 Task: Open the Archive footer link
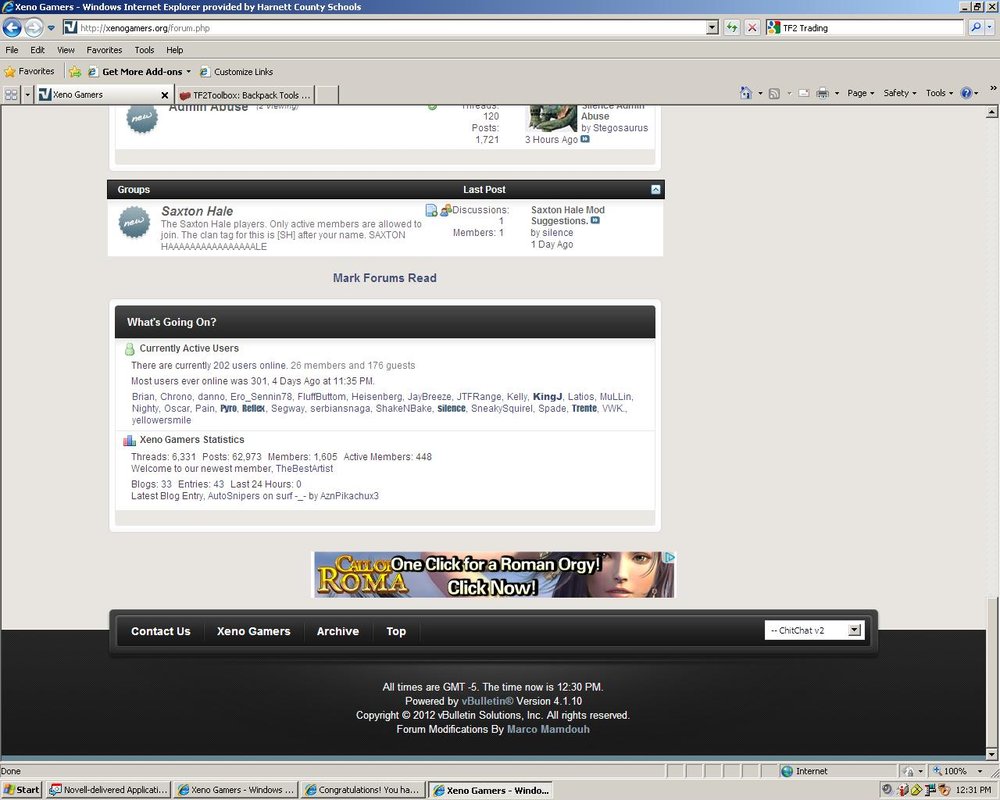tap(337, 631)
